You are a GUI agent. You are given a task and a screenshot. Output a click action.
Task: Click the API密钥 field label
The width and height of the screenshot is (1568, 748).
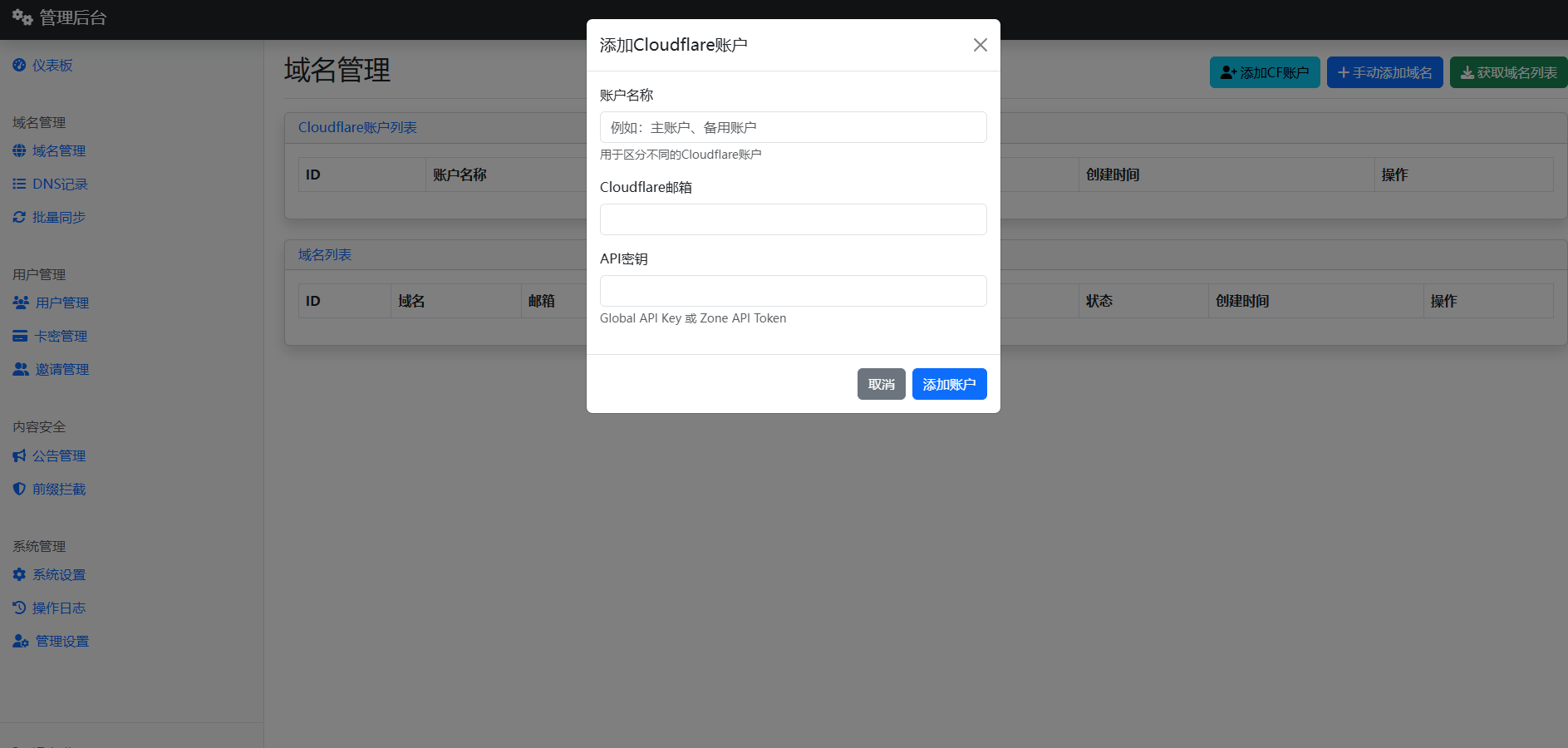tap(624, 258)
